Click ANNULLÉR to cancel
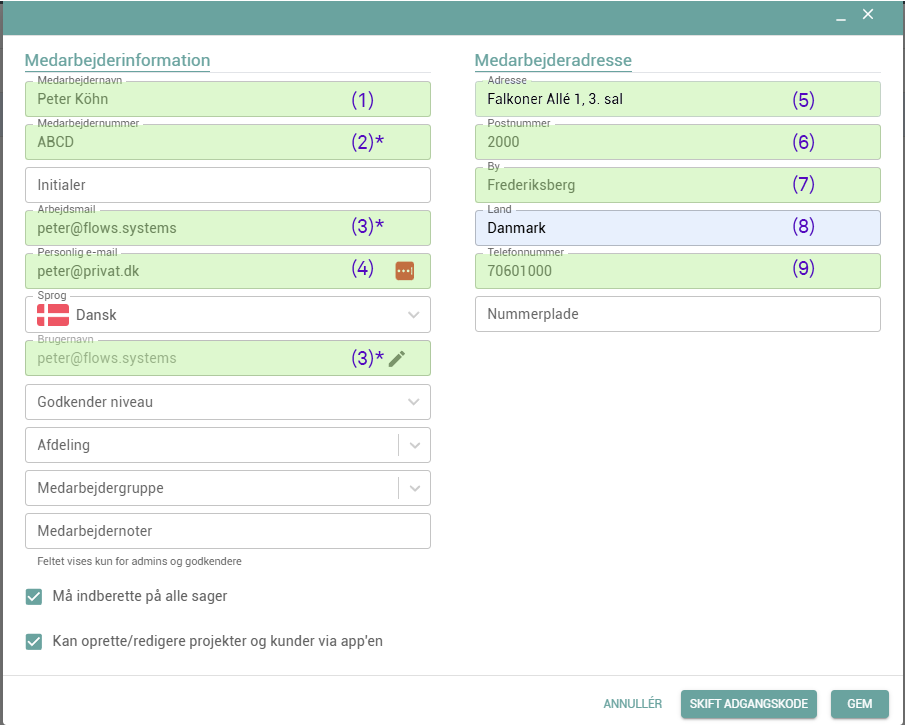 tap(633, 704)
